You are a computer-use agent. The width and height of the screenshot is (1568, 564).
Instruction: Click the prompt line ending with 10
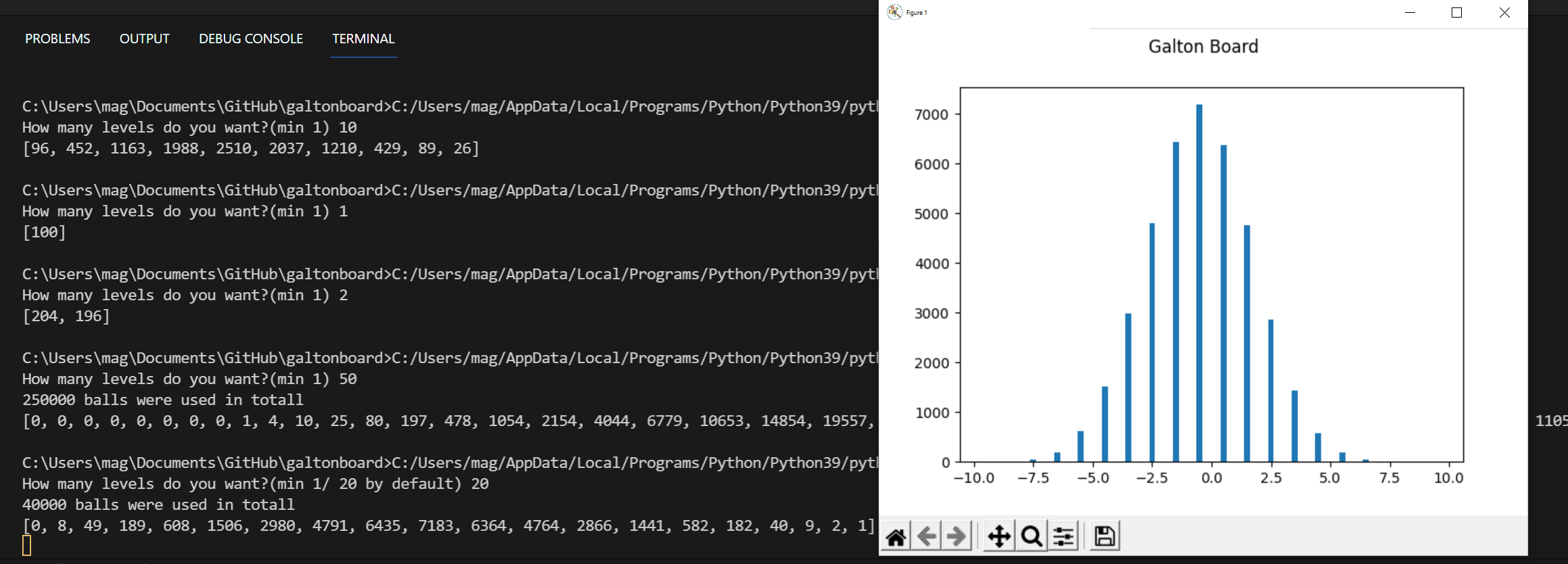tap(189, 127)
